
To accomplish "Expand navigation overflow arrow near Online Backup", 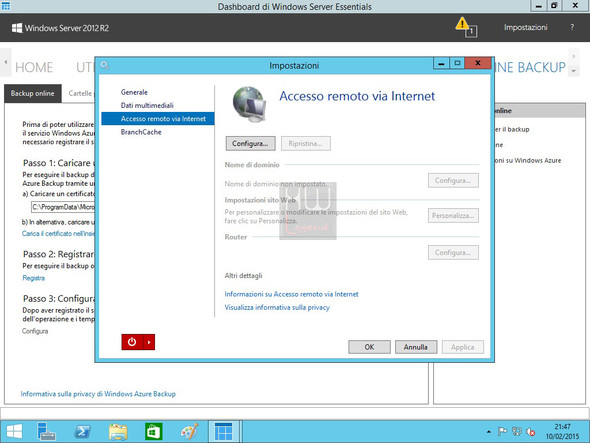I will pos(574,70).
